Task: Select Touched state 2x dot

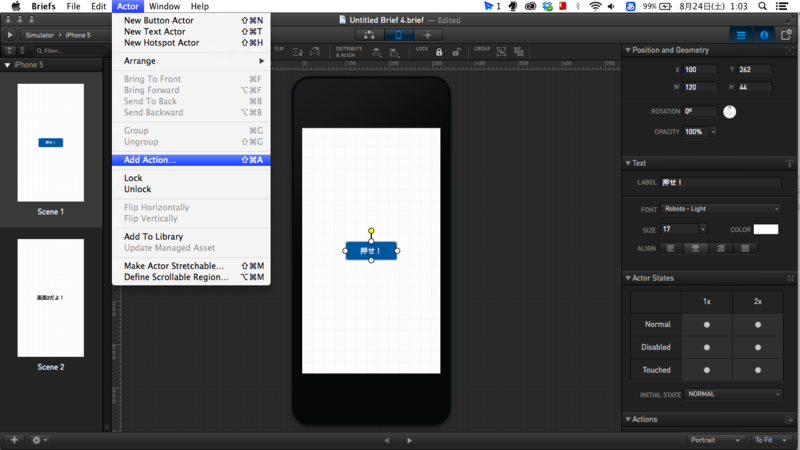Action: pos(758,370)
